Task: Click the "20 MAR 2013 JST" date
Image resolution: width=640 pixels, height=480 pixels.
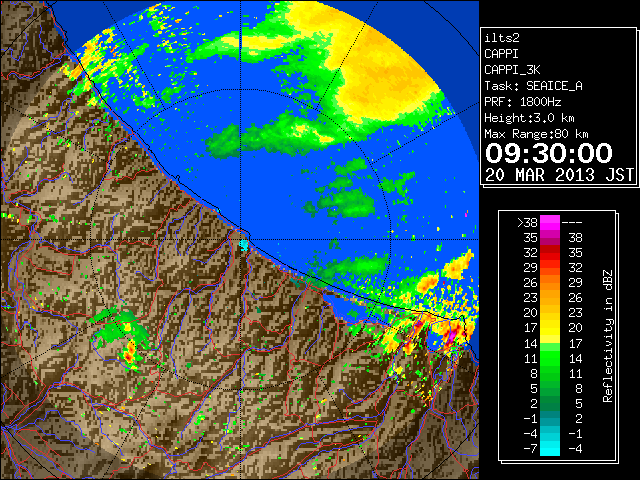Action: [560, 175]
